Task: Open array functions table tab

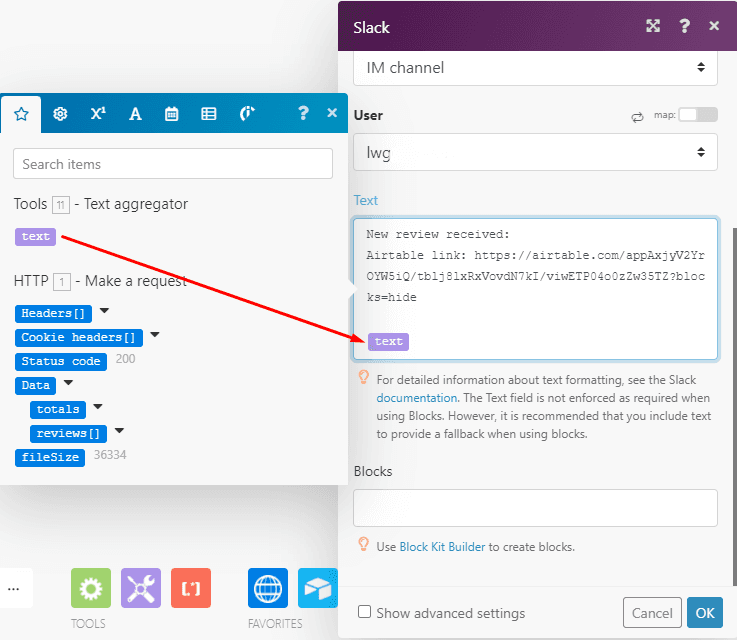Action: [209, 114]
